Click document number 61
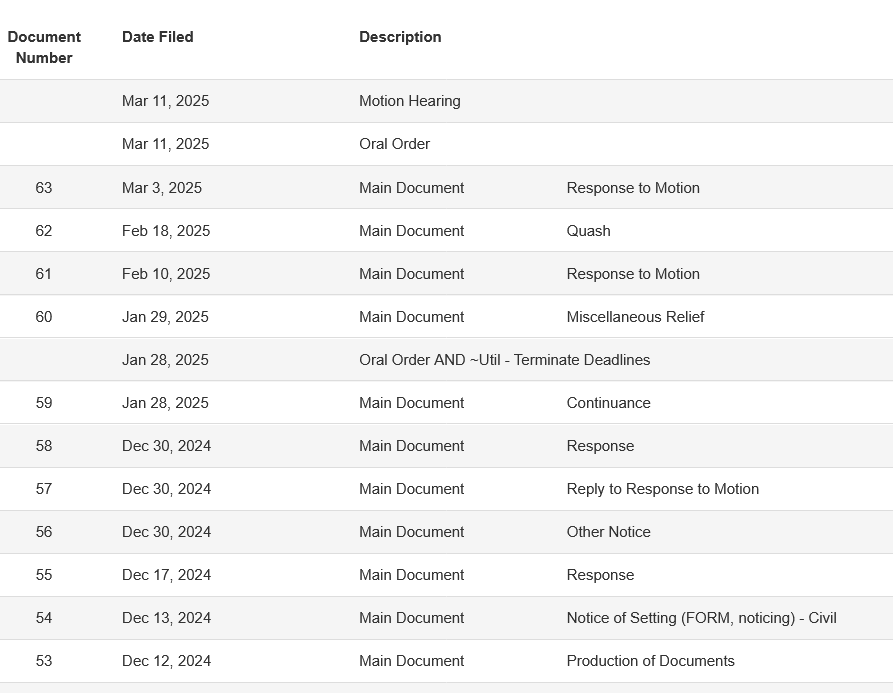This screenshot has width=893, height=693. click(44, 274)
